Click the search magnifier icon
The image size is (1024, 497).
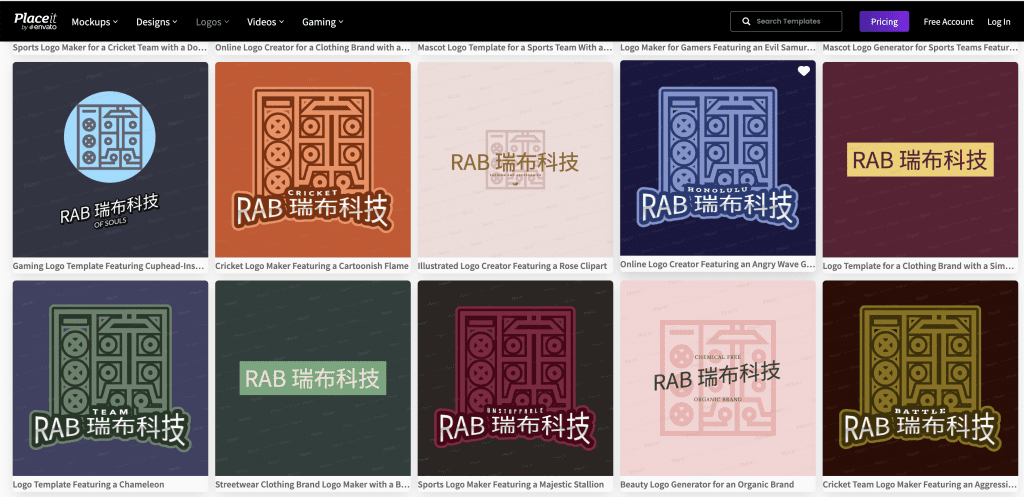coord(746,21)
